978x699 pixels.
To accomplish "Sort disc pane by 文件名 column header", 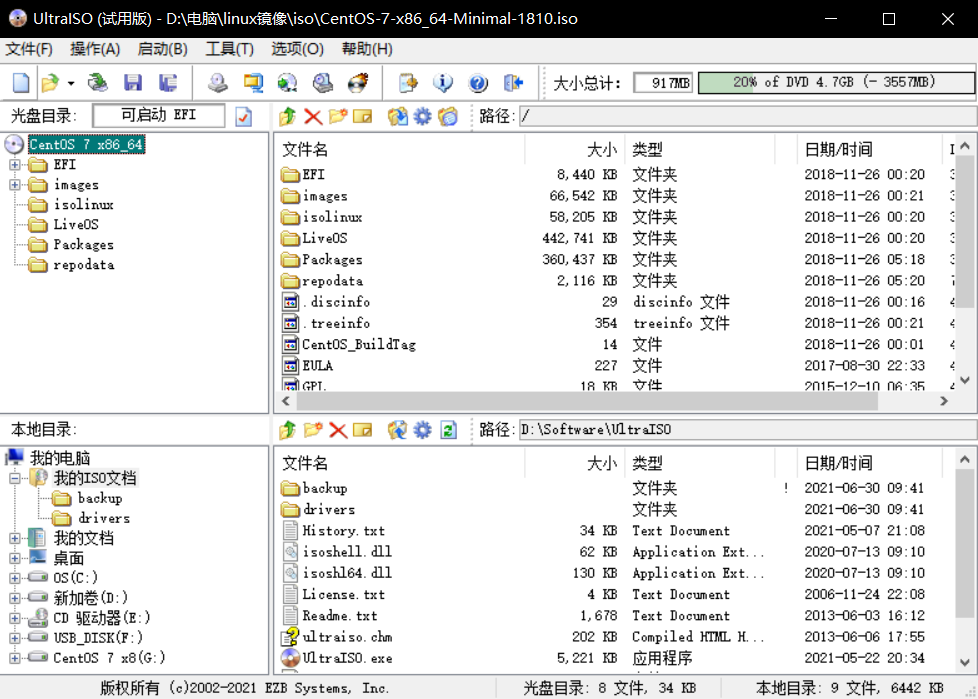I will click(x=400, y=150).
